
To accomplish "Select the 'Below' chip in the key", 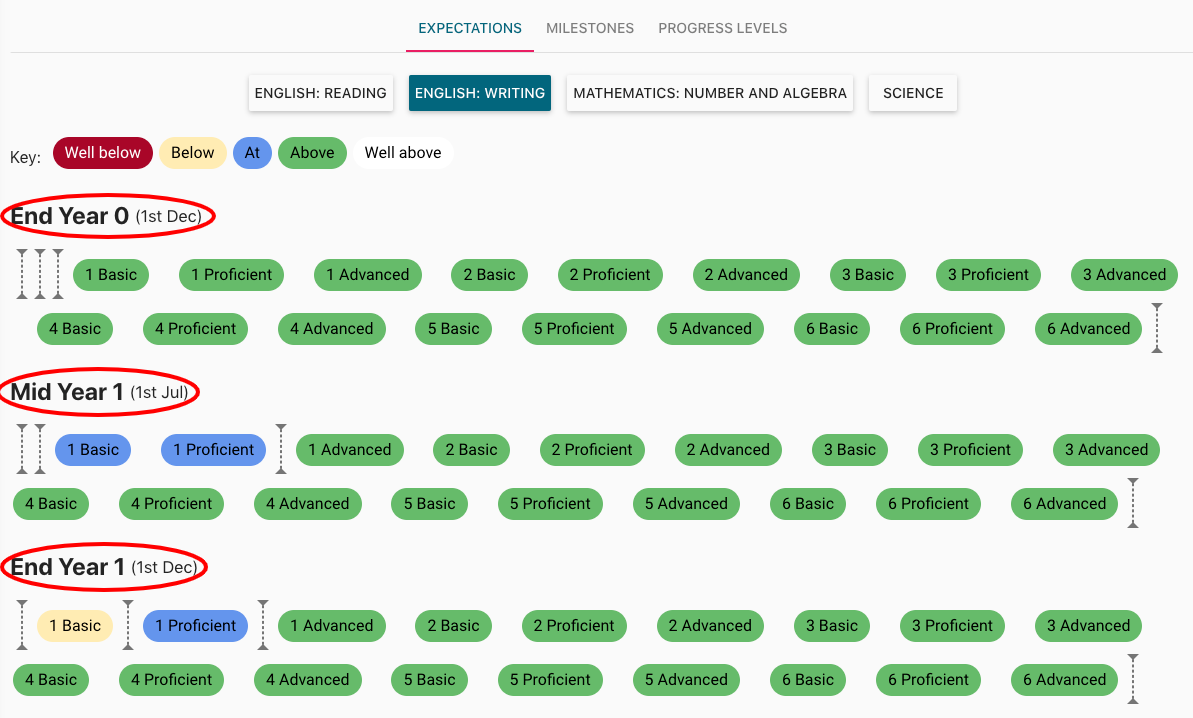I will [x=192, y=152].
